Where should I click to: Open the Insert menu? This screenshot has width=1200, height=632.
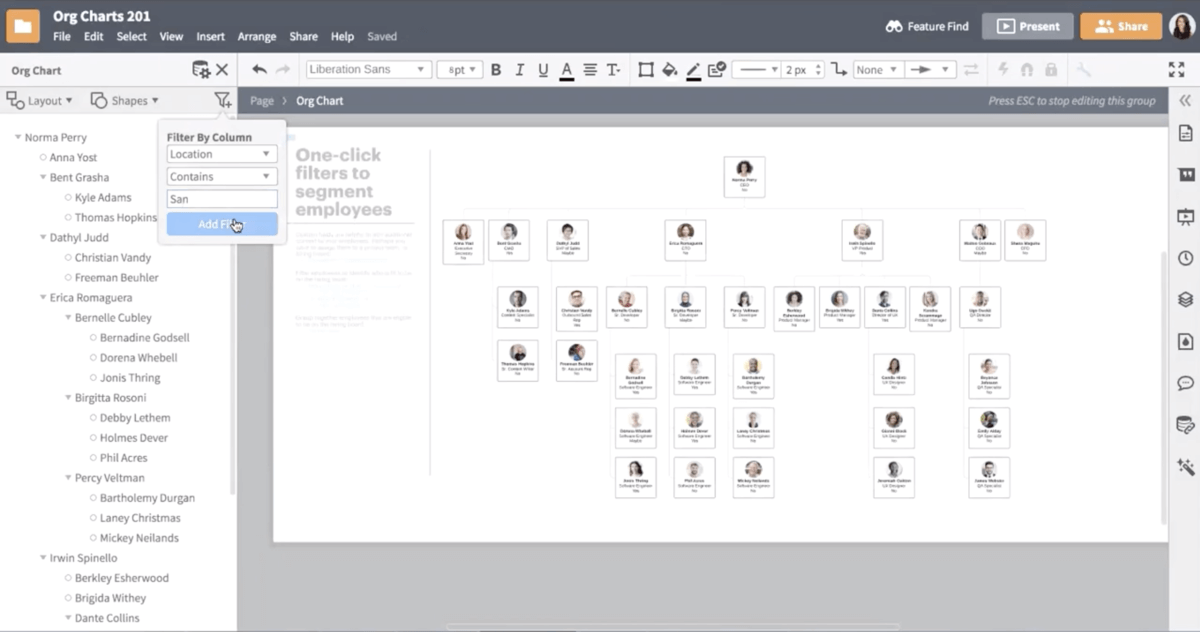(210, 37)
